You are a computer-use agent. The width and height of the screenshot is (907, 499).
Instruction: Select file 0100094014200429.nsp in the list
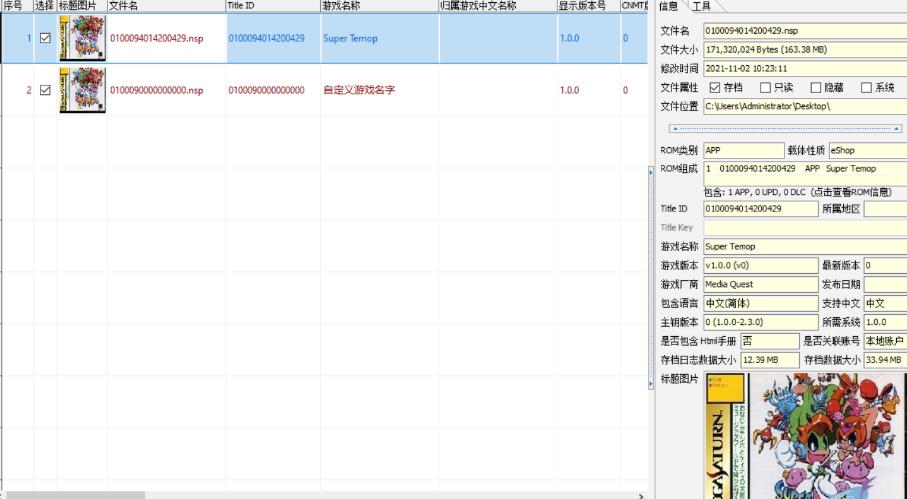pos(157,39)
